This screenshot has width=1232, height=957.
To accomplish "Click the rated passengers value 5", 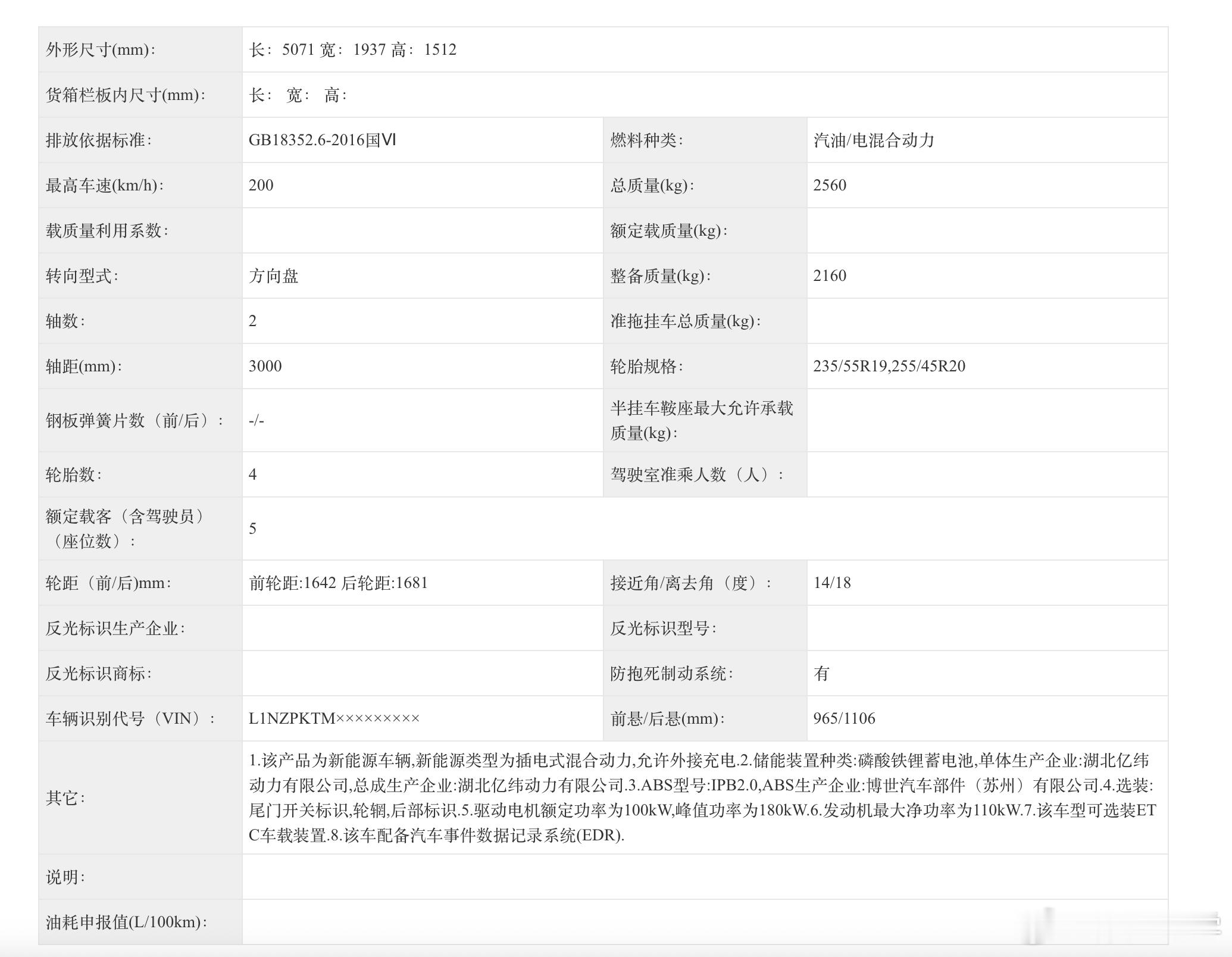I will click(x=253, y=528).
